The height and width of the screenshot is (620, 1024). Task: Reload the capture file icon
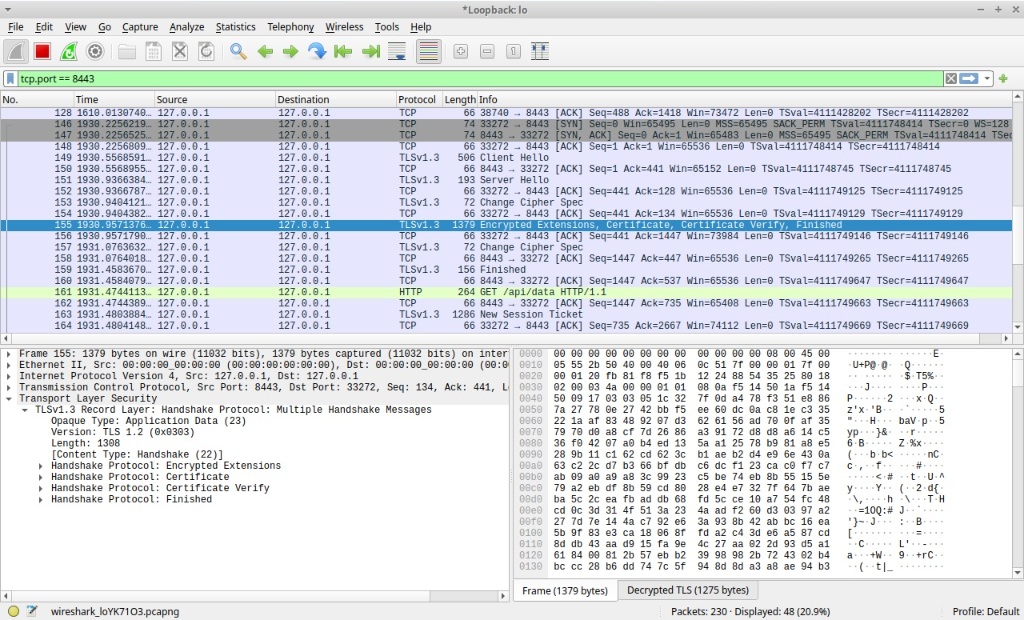(x=206, y=52)
